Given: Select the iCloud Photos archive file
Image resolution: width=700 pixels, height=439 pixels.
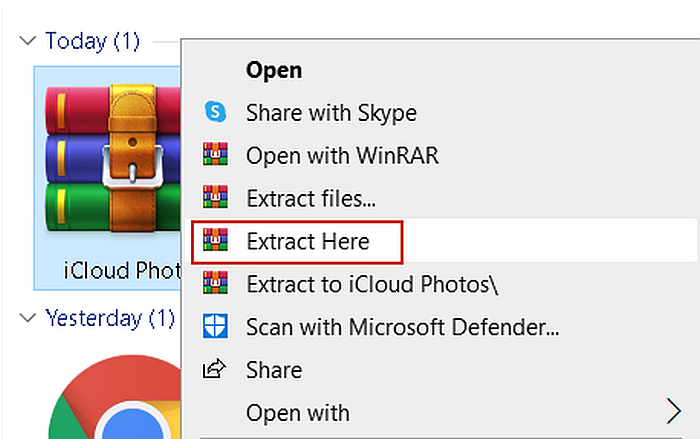Looking at the screenshot, I should pyautogui.click(x=108, y=178).
